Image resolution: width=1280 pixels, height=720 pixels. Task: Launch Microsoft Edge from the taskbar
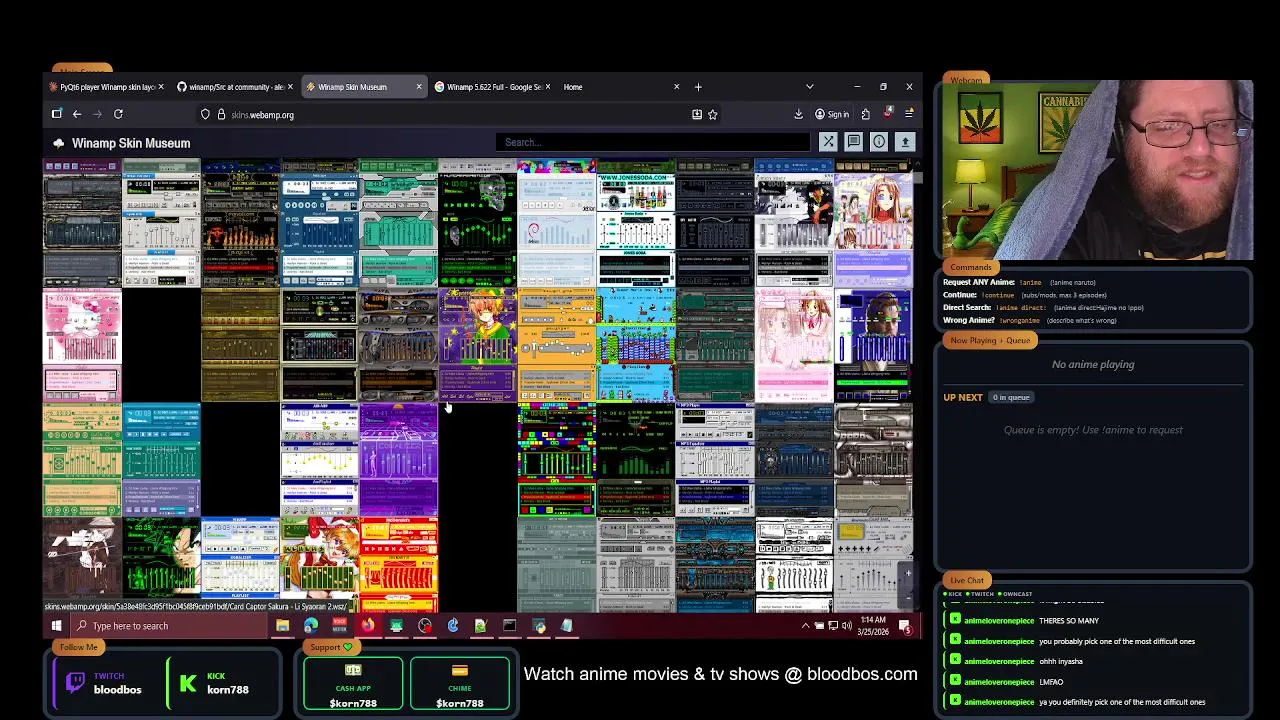click(x=311, y=626)
